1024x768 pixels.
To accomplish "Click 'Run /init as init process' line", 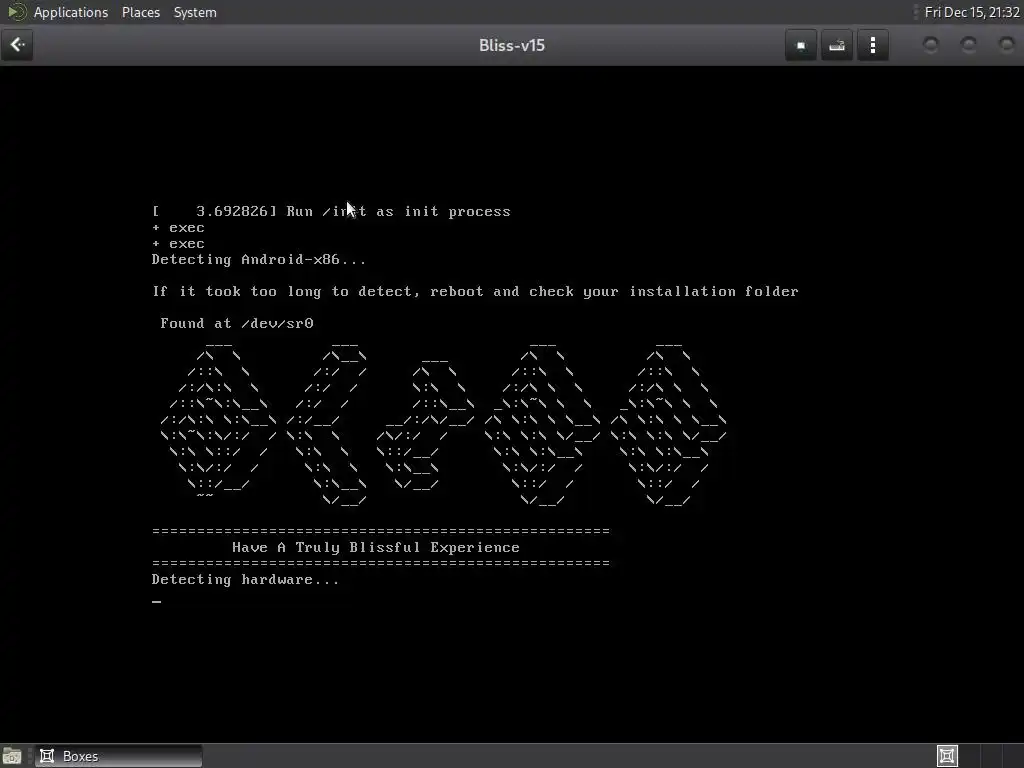I will [331, 212].
